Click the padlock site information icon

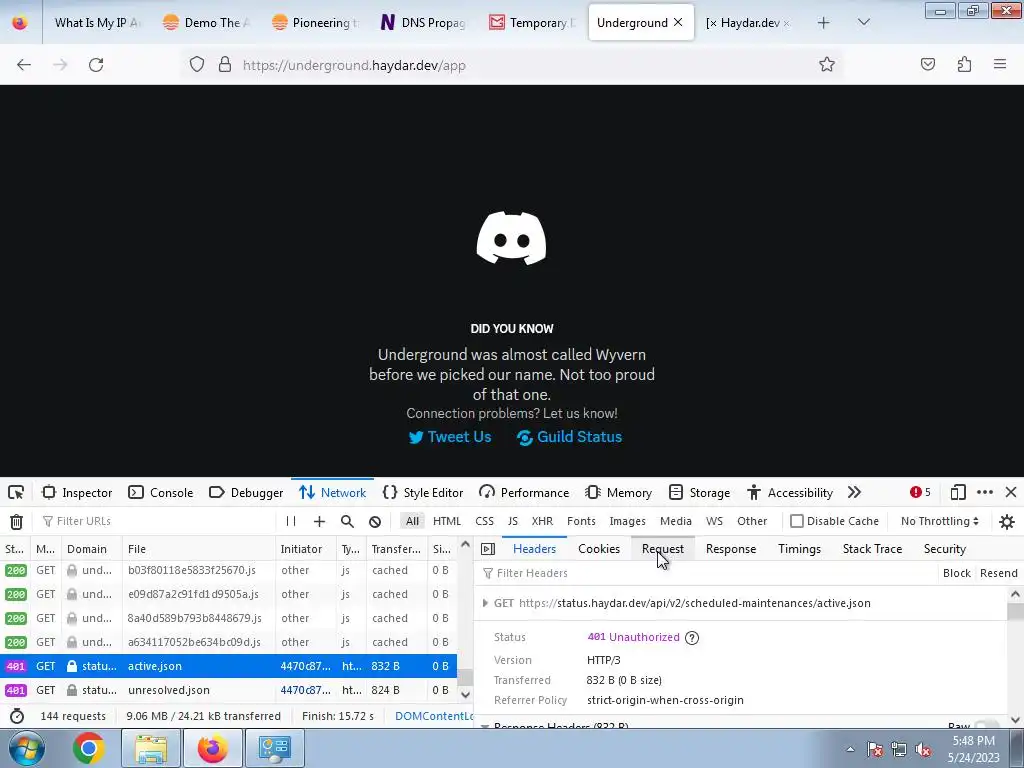click(225, 65)
